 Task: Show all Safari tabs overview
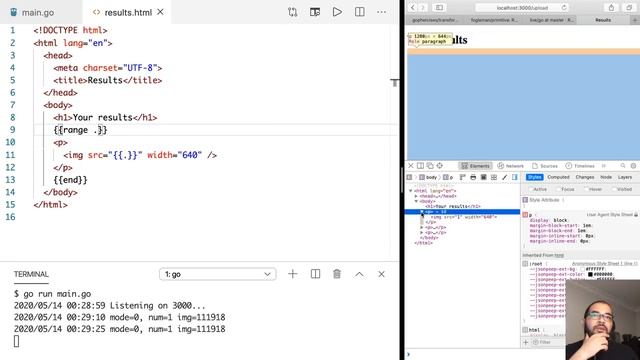(x=629, y=7)
